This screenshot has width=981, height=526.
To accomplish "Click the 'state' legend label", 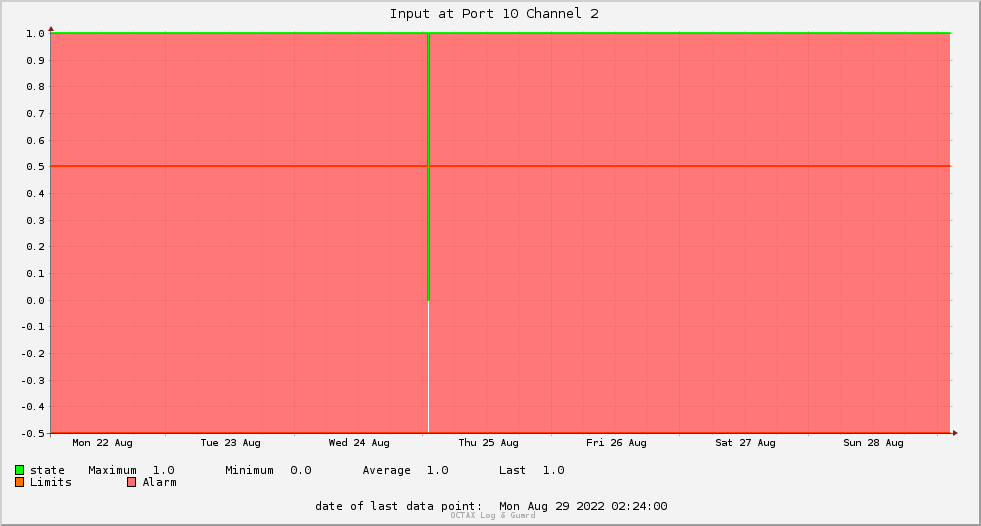I will [x=47, y=470].
